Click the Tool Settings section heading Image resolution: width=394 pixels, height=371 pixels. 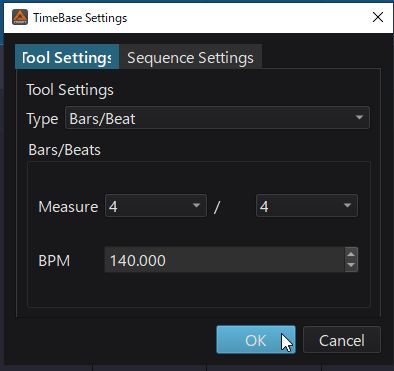pos(70,90)
